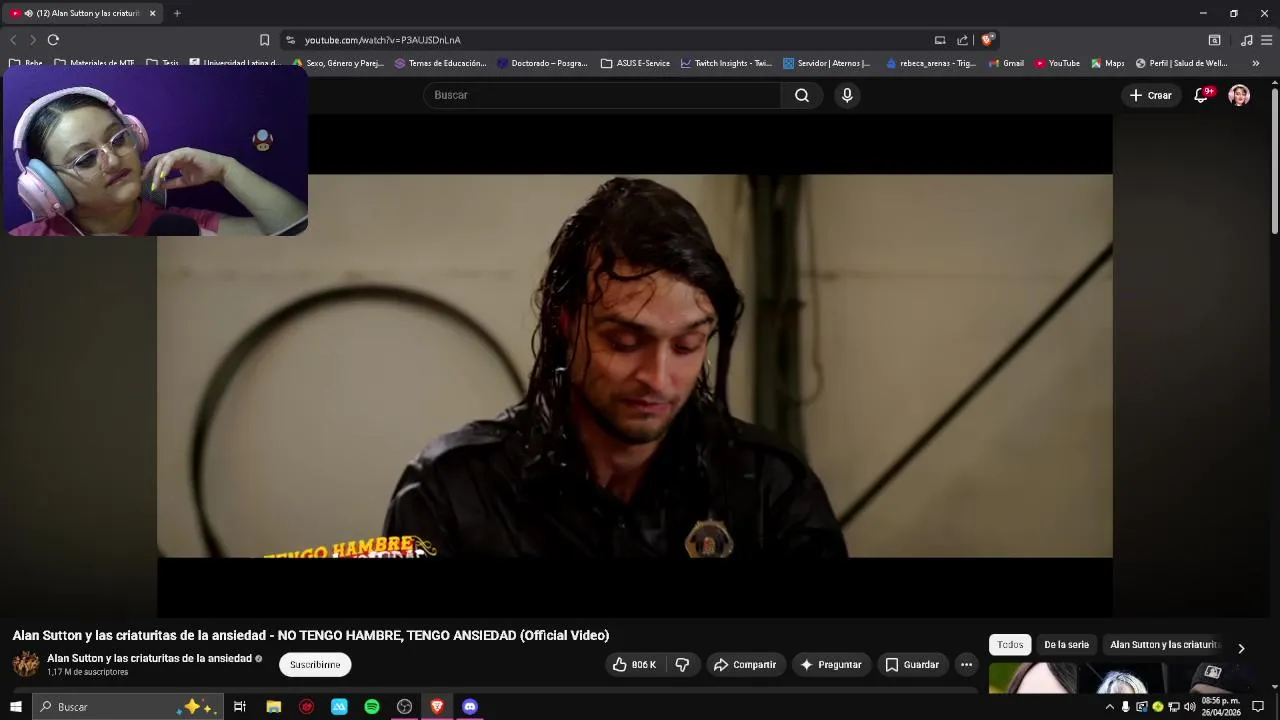
Task: Click the Preguntar button
Action: click(x=831, y=665)
